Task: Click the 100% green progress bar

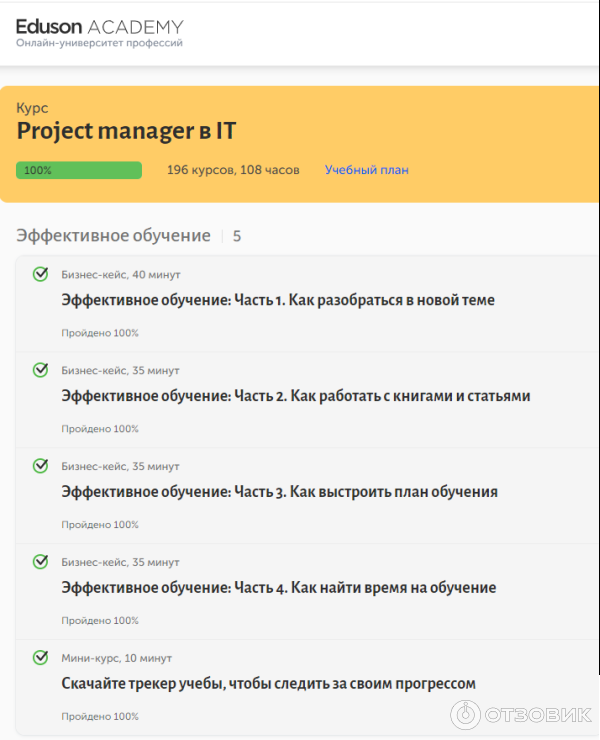Action: (79, 170)
